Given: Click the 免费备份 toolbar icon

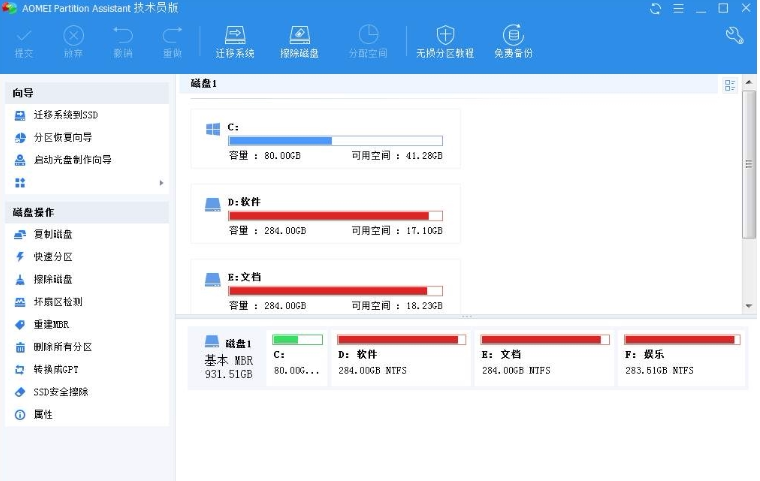Looking at the screenshot, I should pos(512,37).
